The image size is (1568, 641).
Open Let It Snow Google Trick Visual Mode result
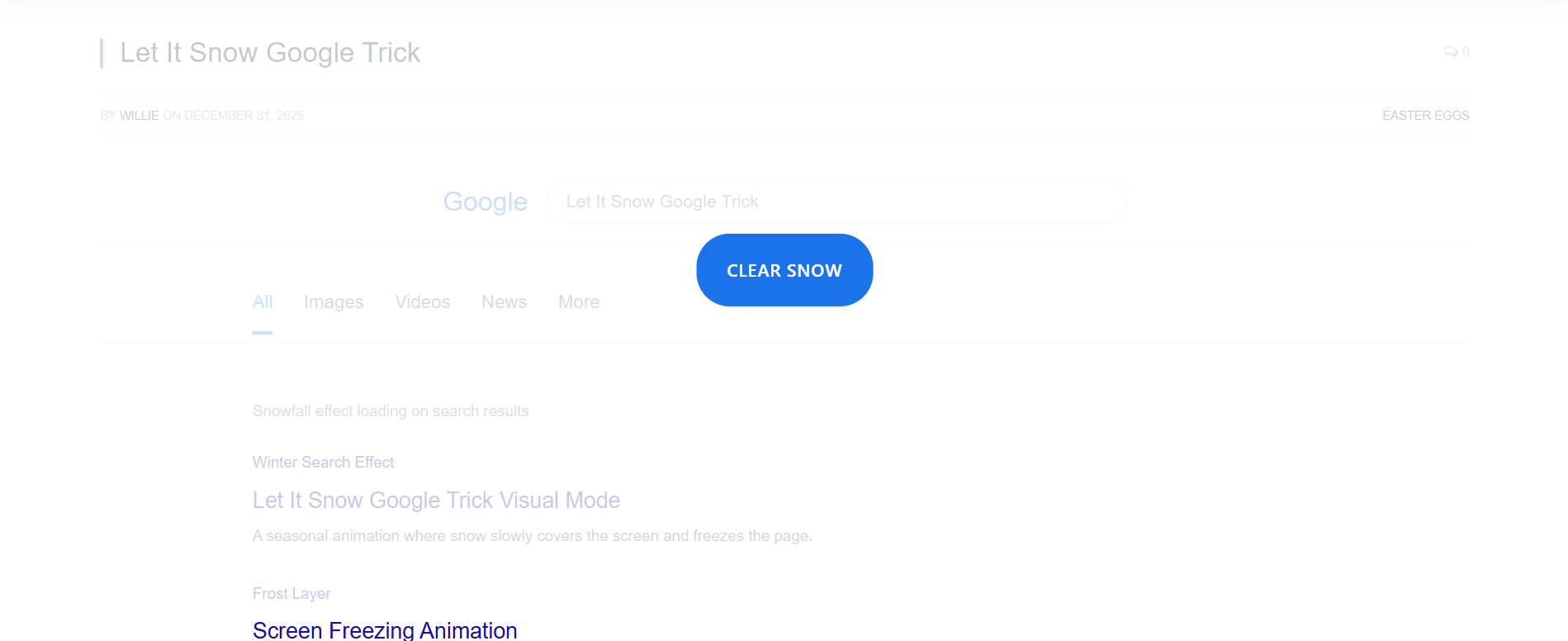click(436, 501)
